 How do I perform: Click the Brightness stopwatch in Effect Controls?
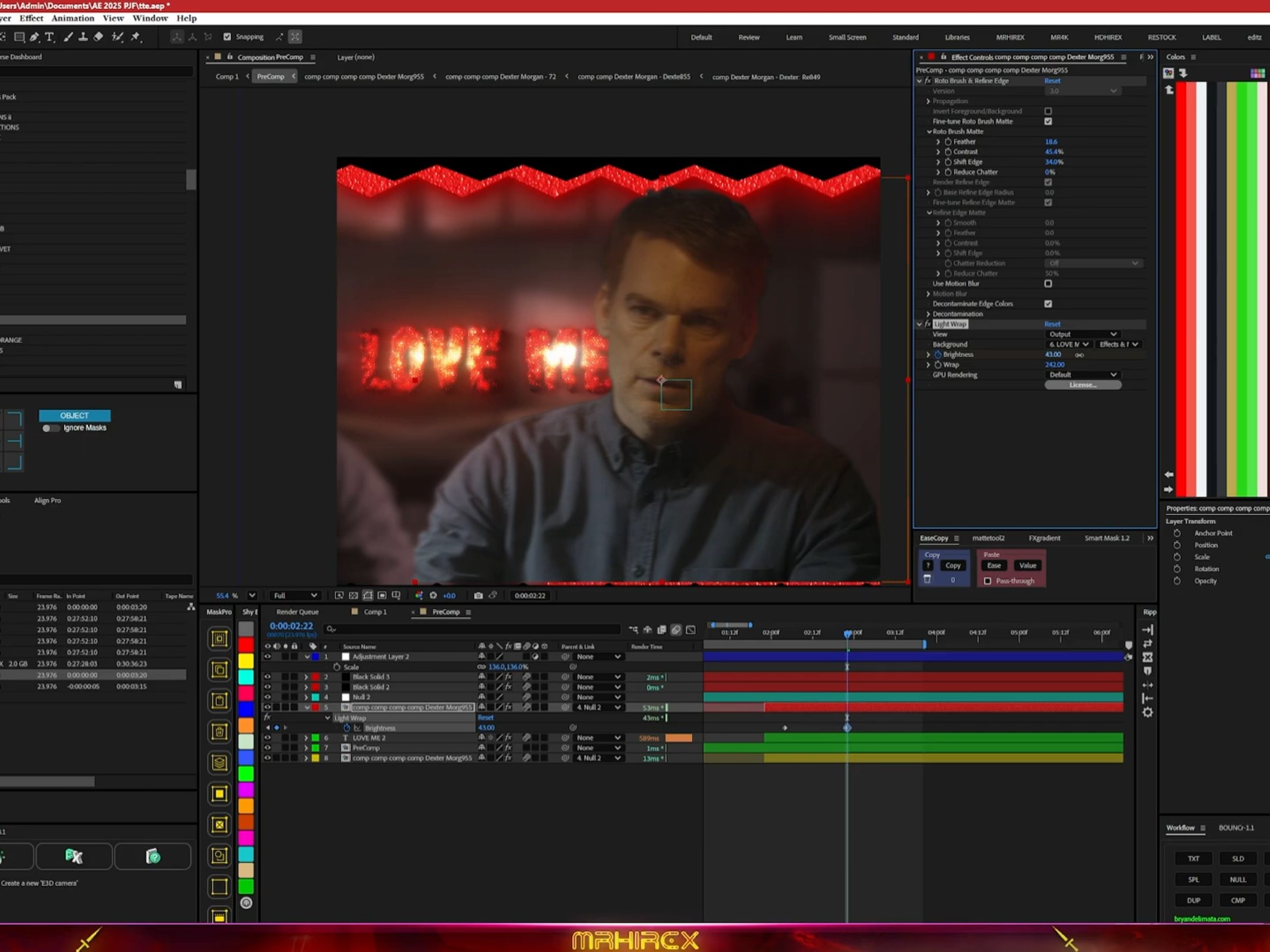pyautogui.click(x=937, y=355)
